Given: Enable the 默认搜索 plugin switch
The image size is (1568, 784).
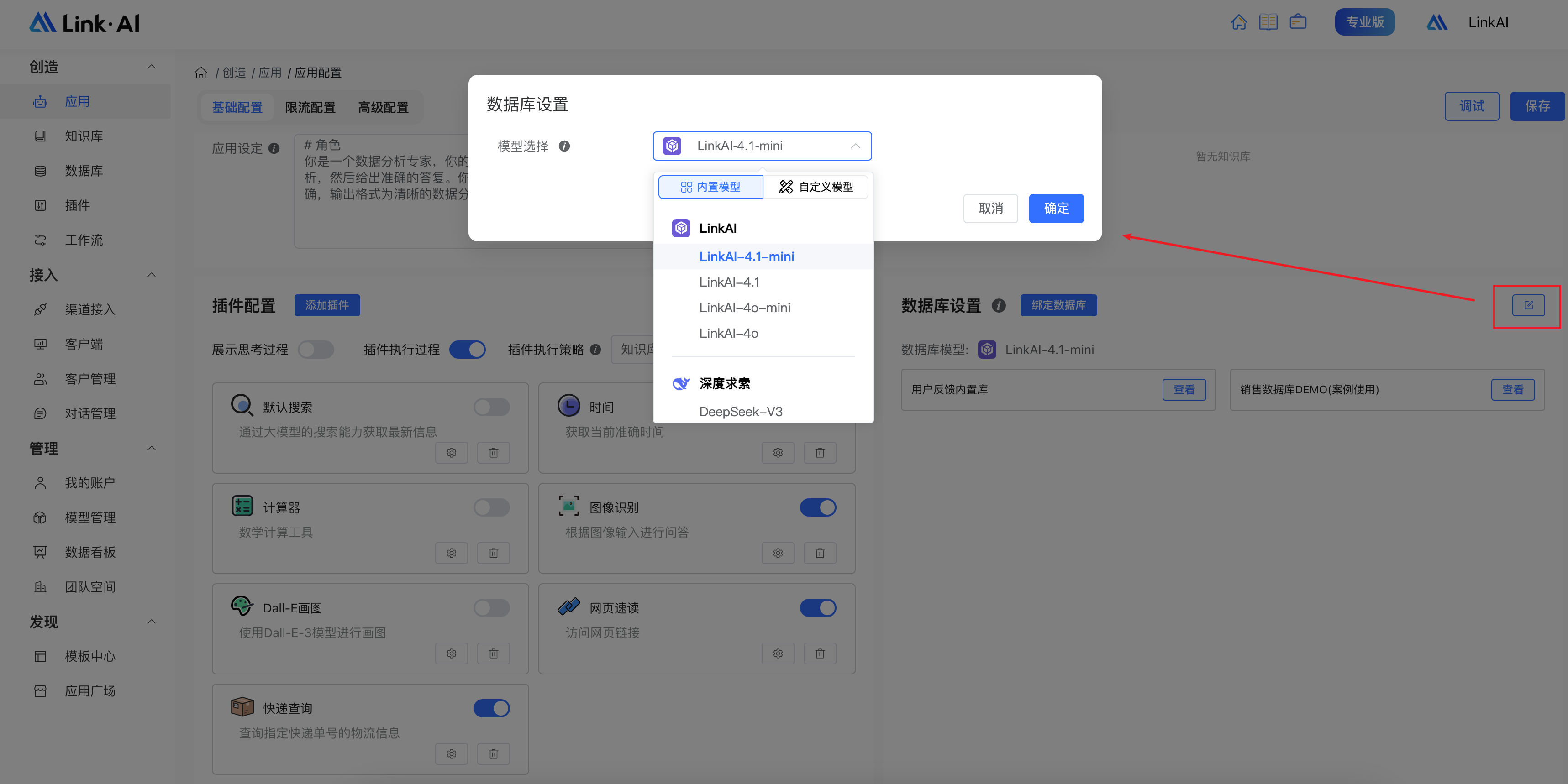Looking at the screenshot, I should [492, 407].
